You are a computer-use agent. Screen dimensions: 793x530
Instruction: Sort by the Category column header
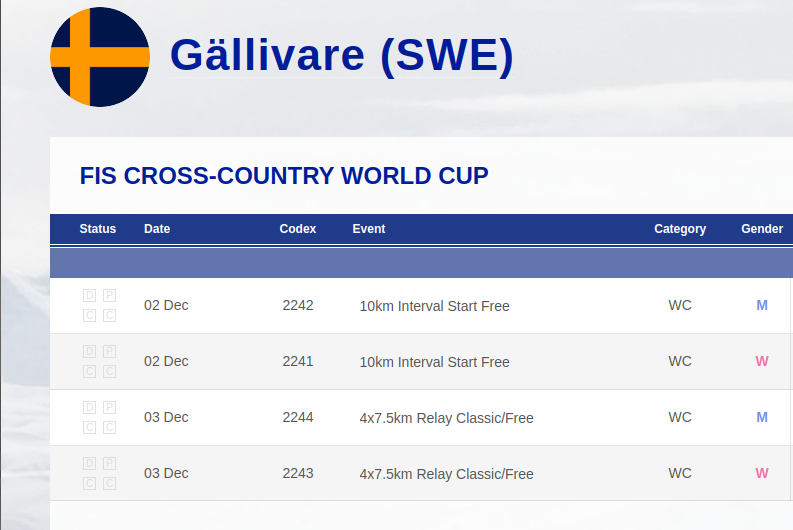[680, 229]
